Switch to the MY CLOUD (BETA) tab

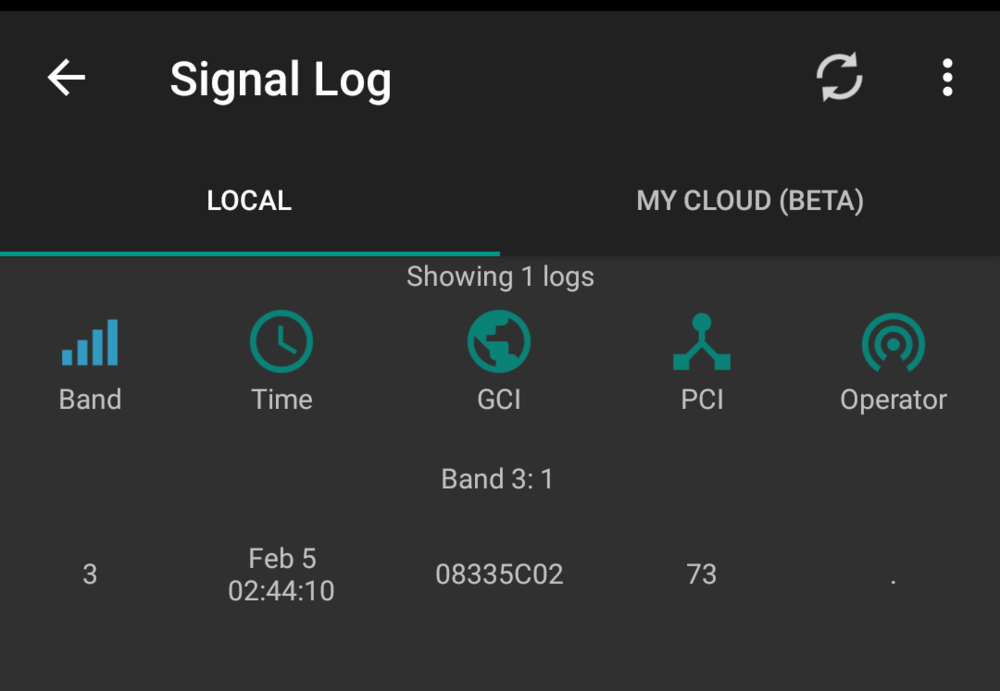(750, 200)
